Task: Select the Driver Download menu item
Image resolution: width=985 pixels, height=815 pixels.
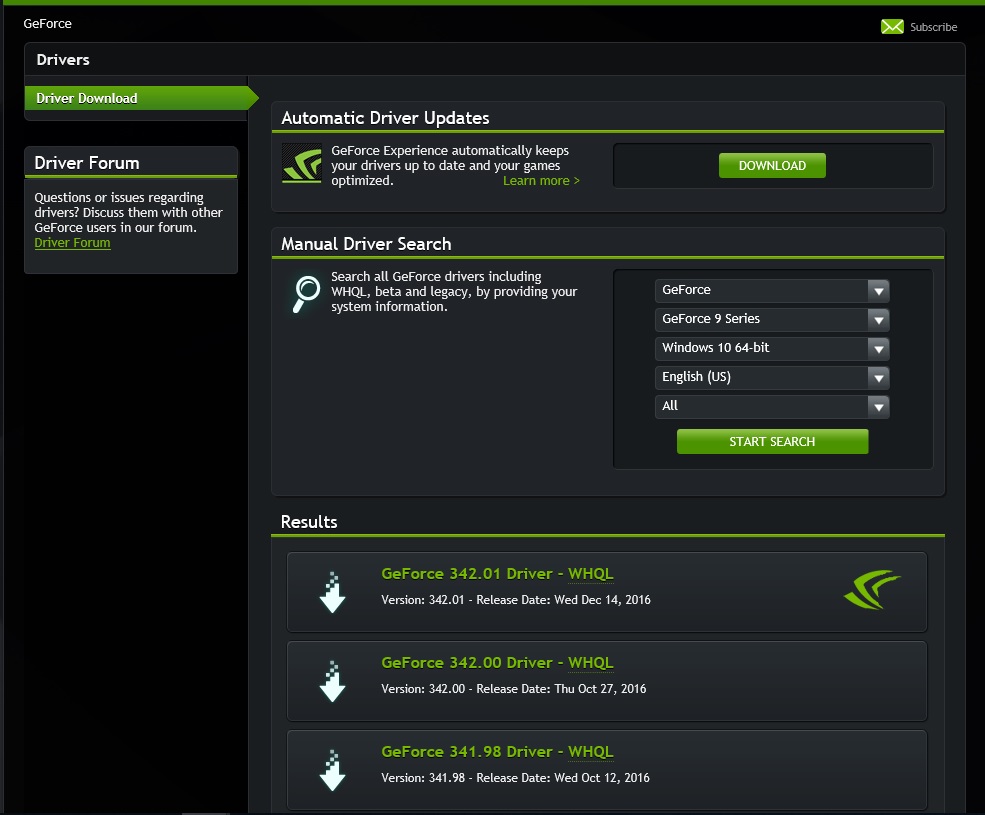Action: click(141, 98)
